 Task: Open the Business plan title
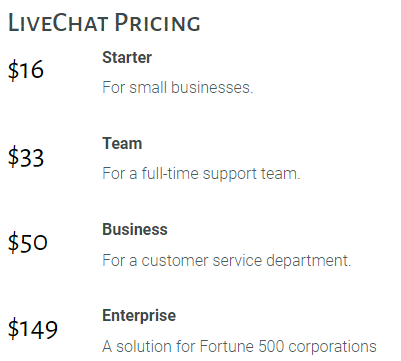[x=135, y=229]
